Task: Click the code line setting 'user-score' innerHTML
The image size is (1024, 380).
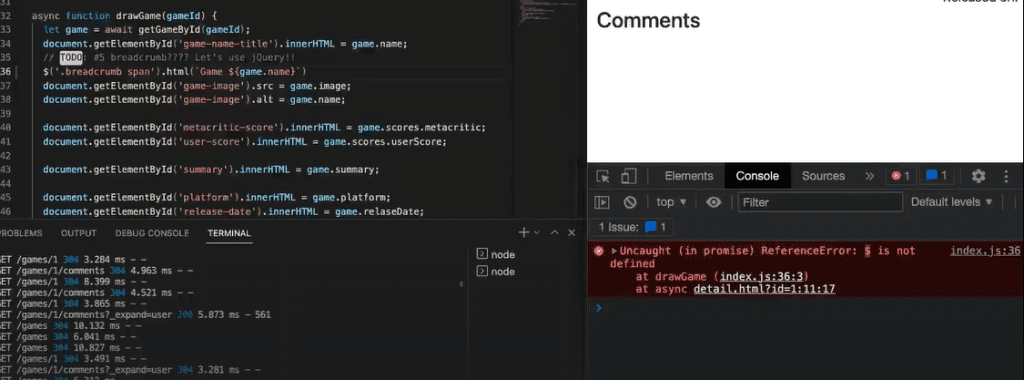Action: coord(245,142)
